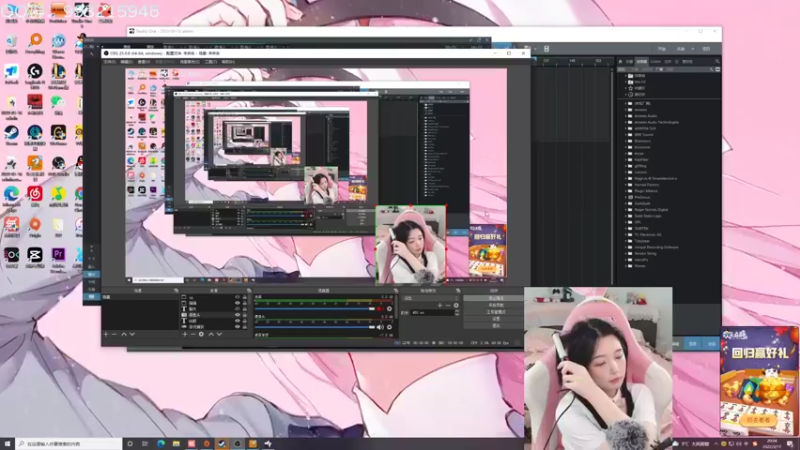Launch WeGame from the desktop
This screenshot has width=800, height=450.
pos(58,136)
